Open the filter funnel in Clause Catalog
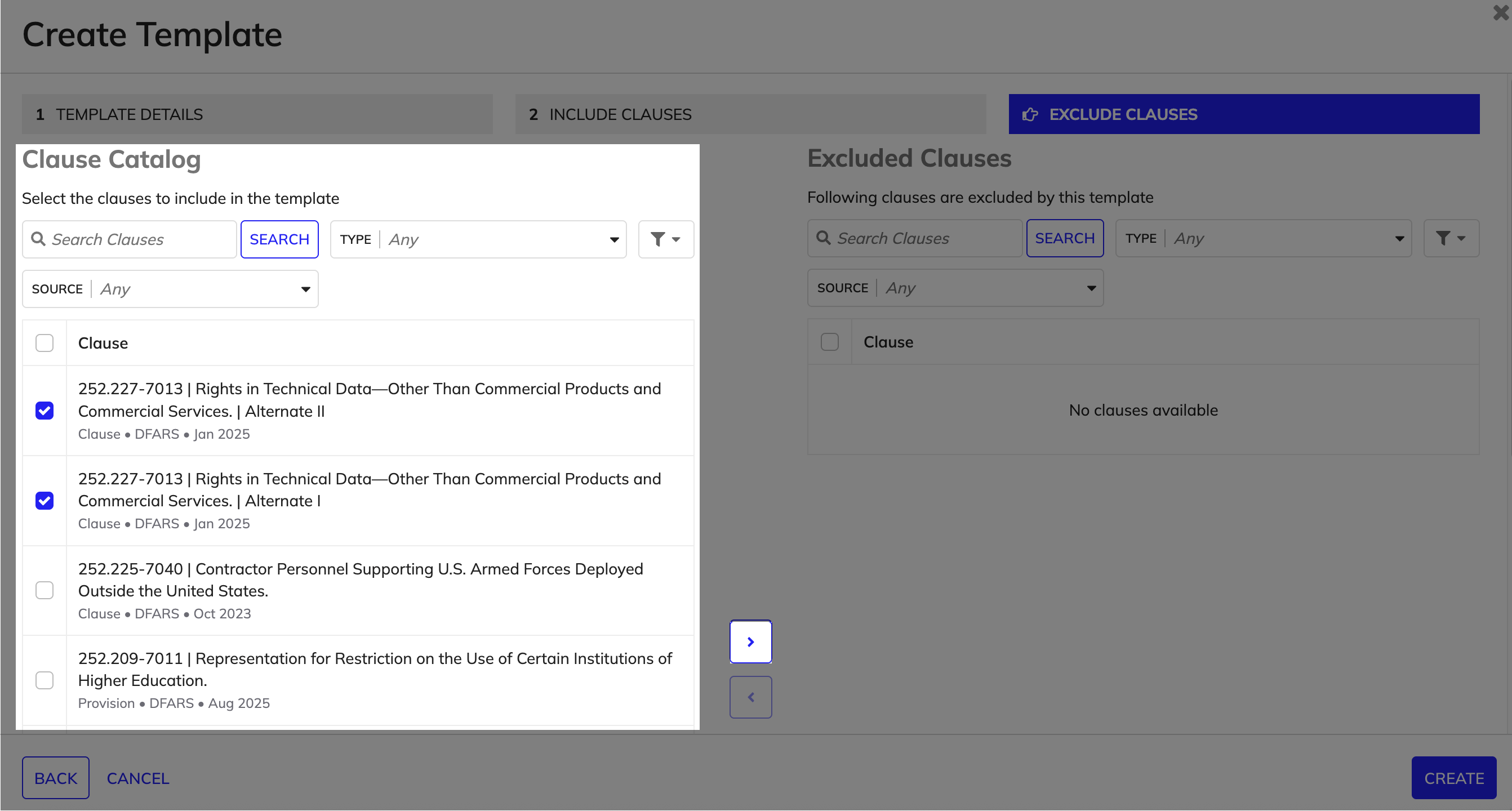The image size is (1512, 811). (666, 239)
